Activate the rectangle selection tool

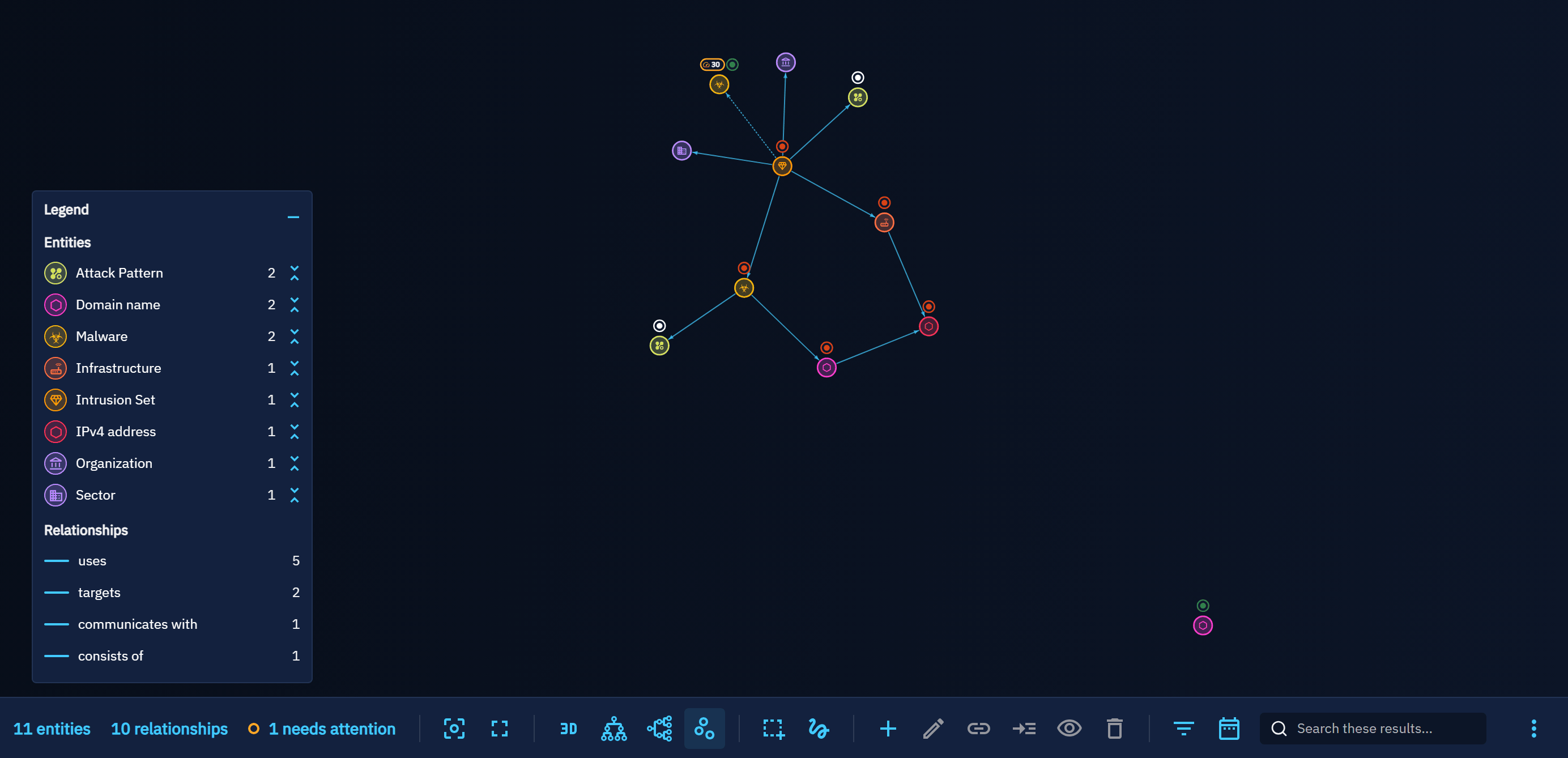pos(773,728)
